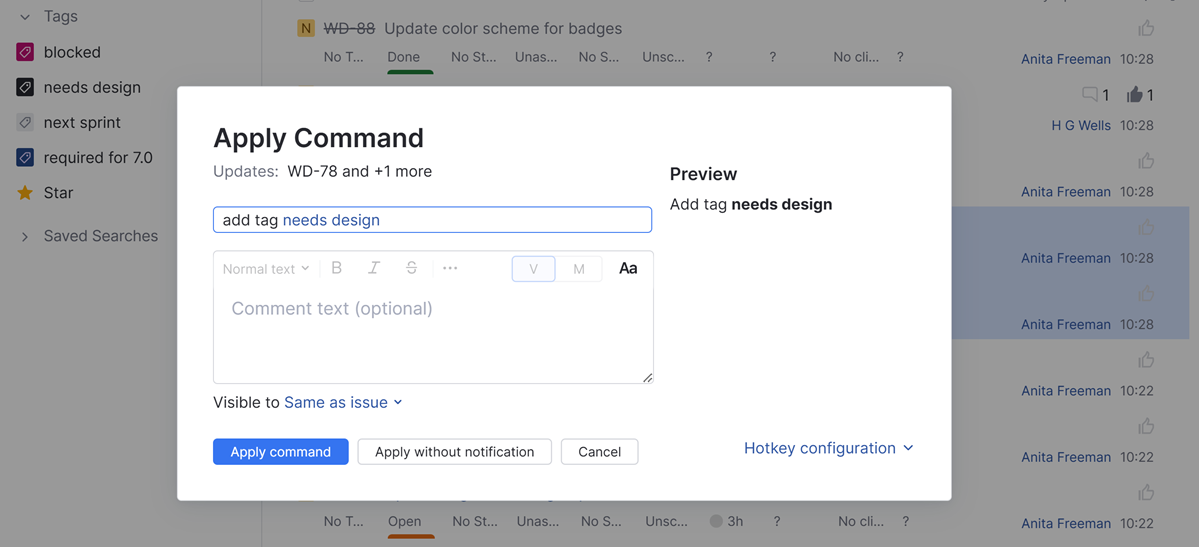1199x547 pixels.
Task: Switch editor to visual mode (V)
Action: (x=534, y=268)
